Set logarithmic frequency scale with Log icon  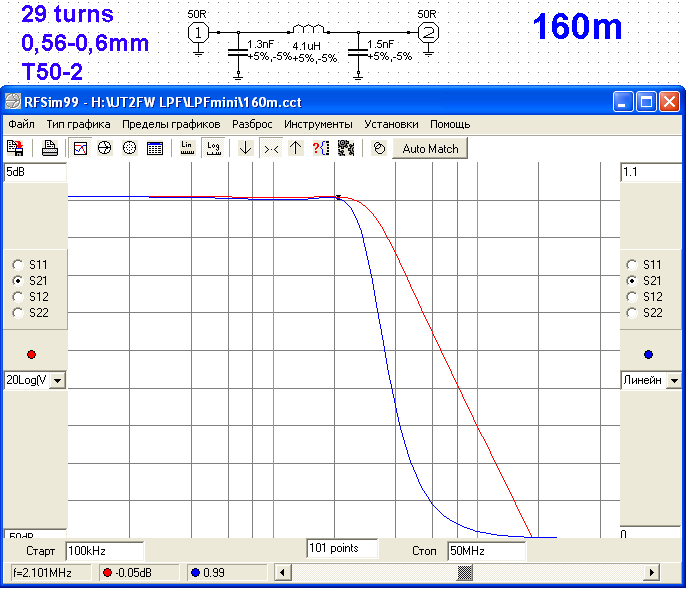(x=213, y=148)
